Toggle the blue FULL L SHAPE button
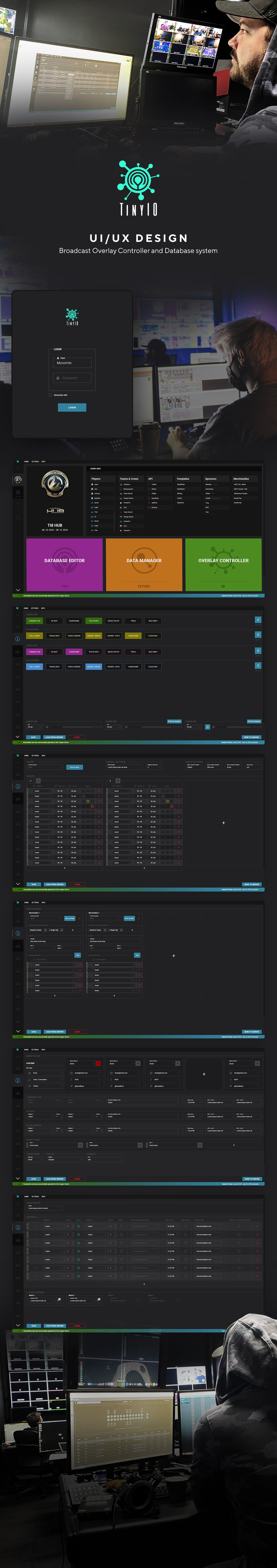 (x=35, y=667)
